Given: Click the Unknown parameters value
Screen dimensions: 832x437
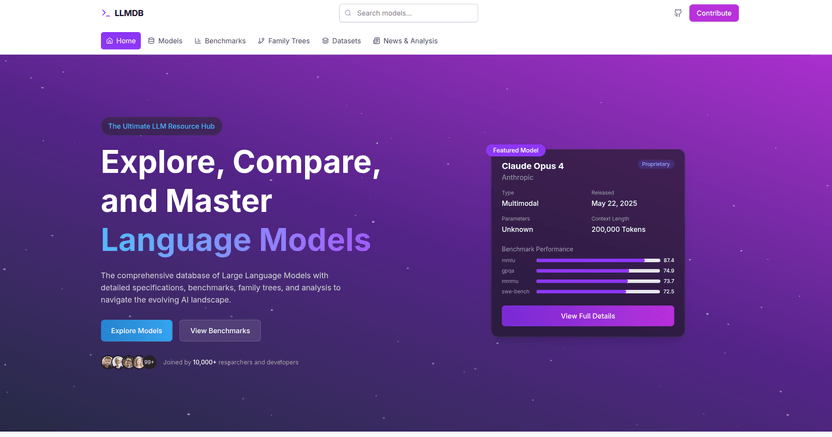Looking at the screenshot, I should point(517,230).
